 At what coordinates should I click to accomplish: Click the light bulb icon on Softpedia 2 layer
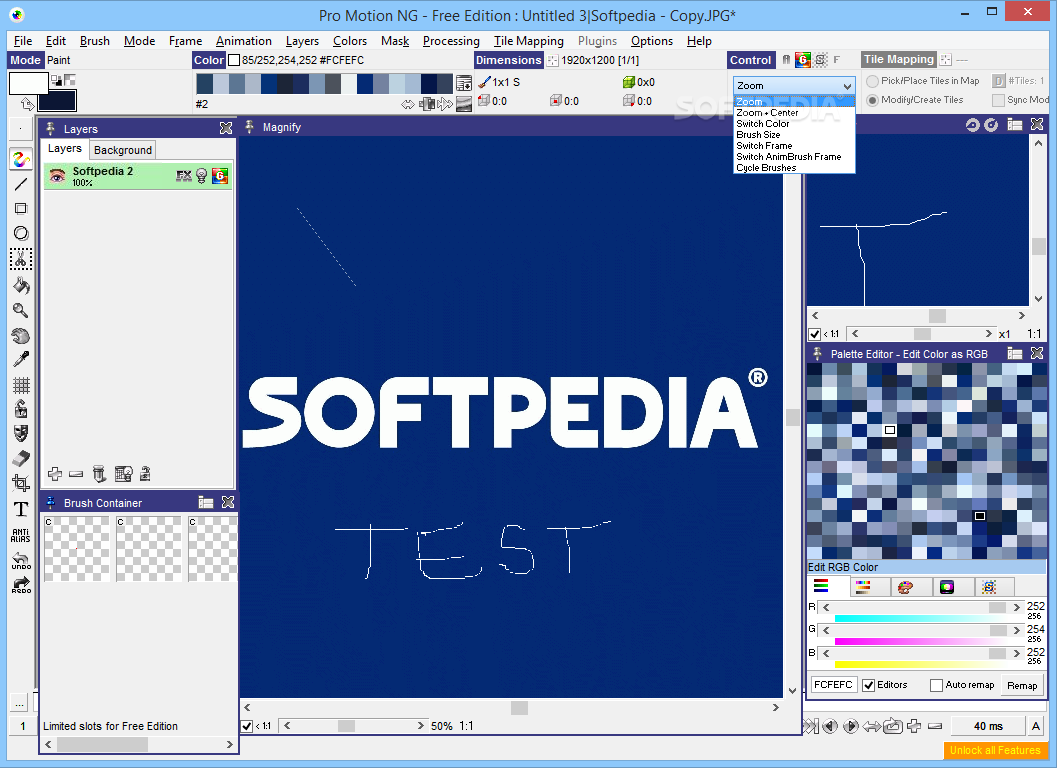[201, 176]
